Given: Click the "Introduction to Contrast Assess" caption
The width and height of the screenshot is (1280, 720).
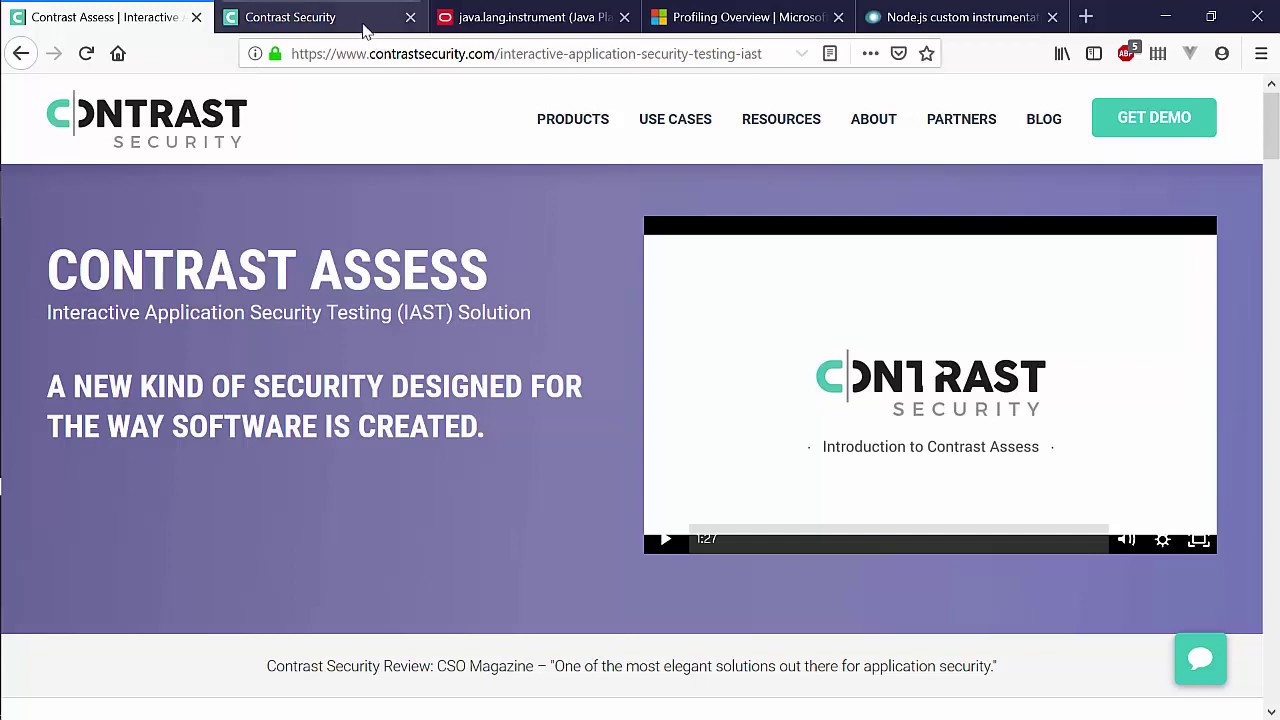Looking at the screenshot, I should [930, 447].
